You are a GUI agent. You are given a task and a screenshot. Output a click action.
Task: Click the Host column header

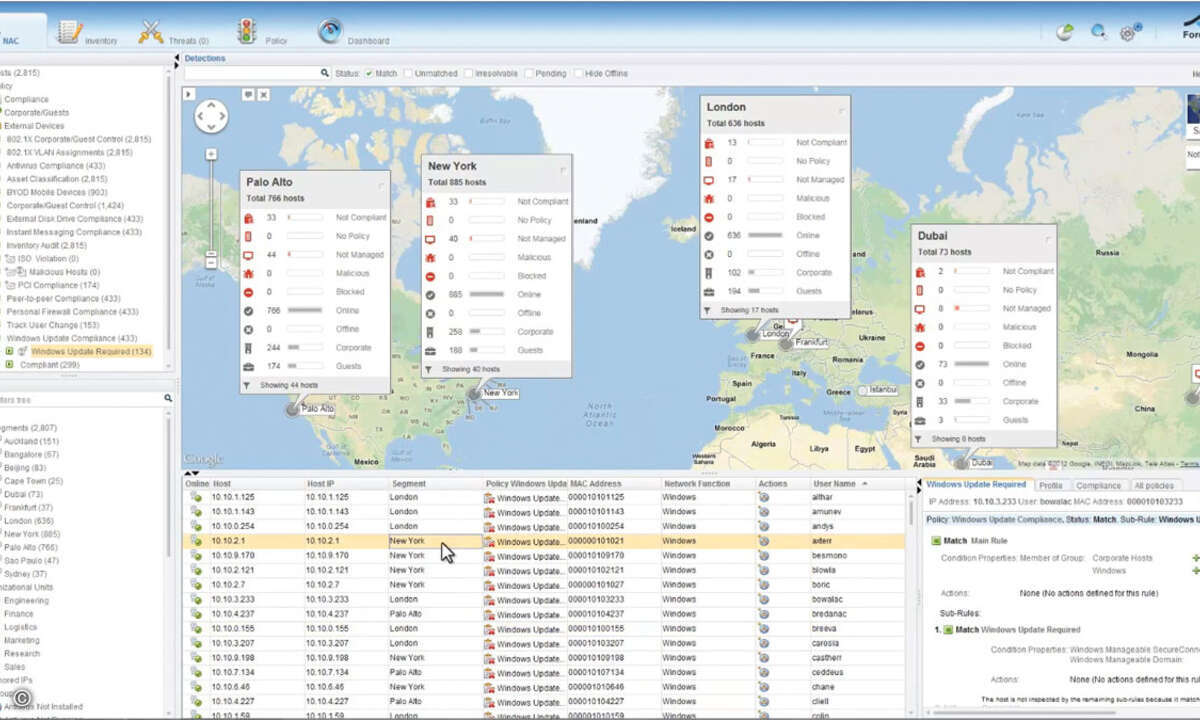pos(256,483)
